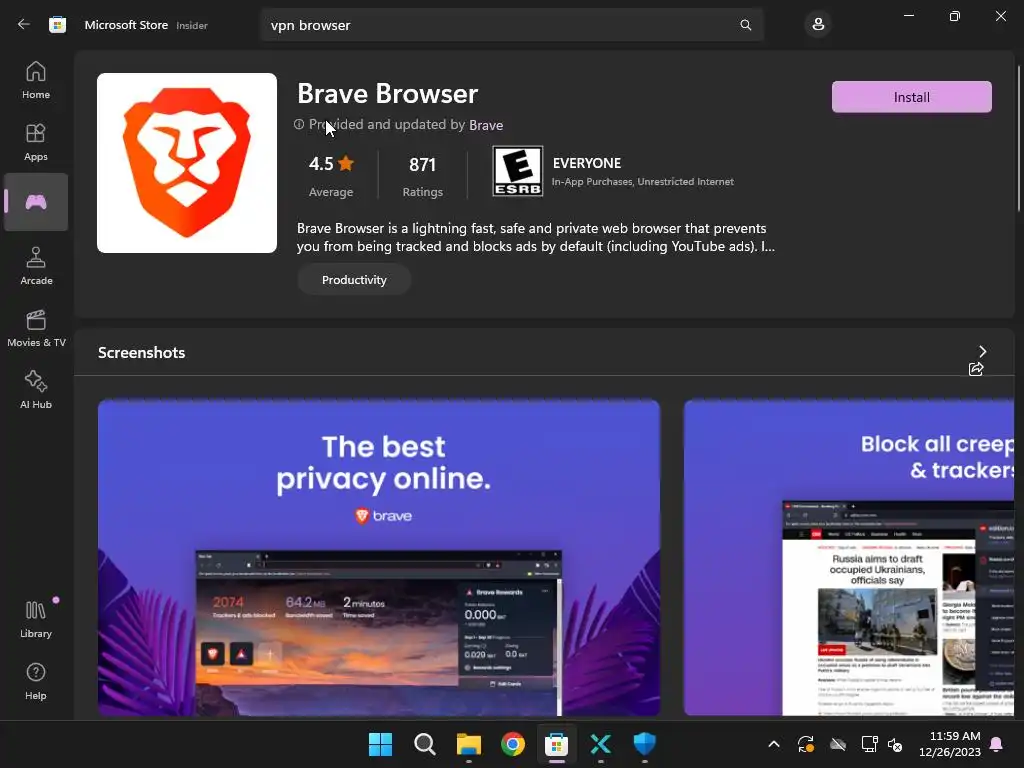Click the ESRB Everyone rating badge
This screenshot has width=1024, height=768.
(518, 171)
